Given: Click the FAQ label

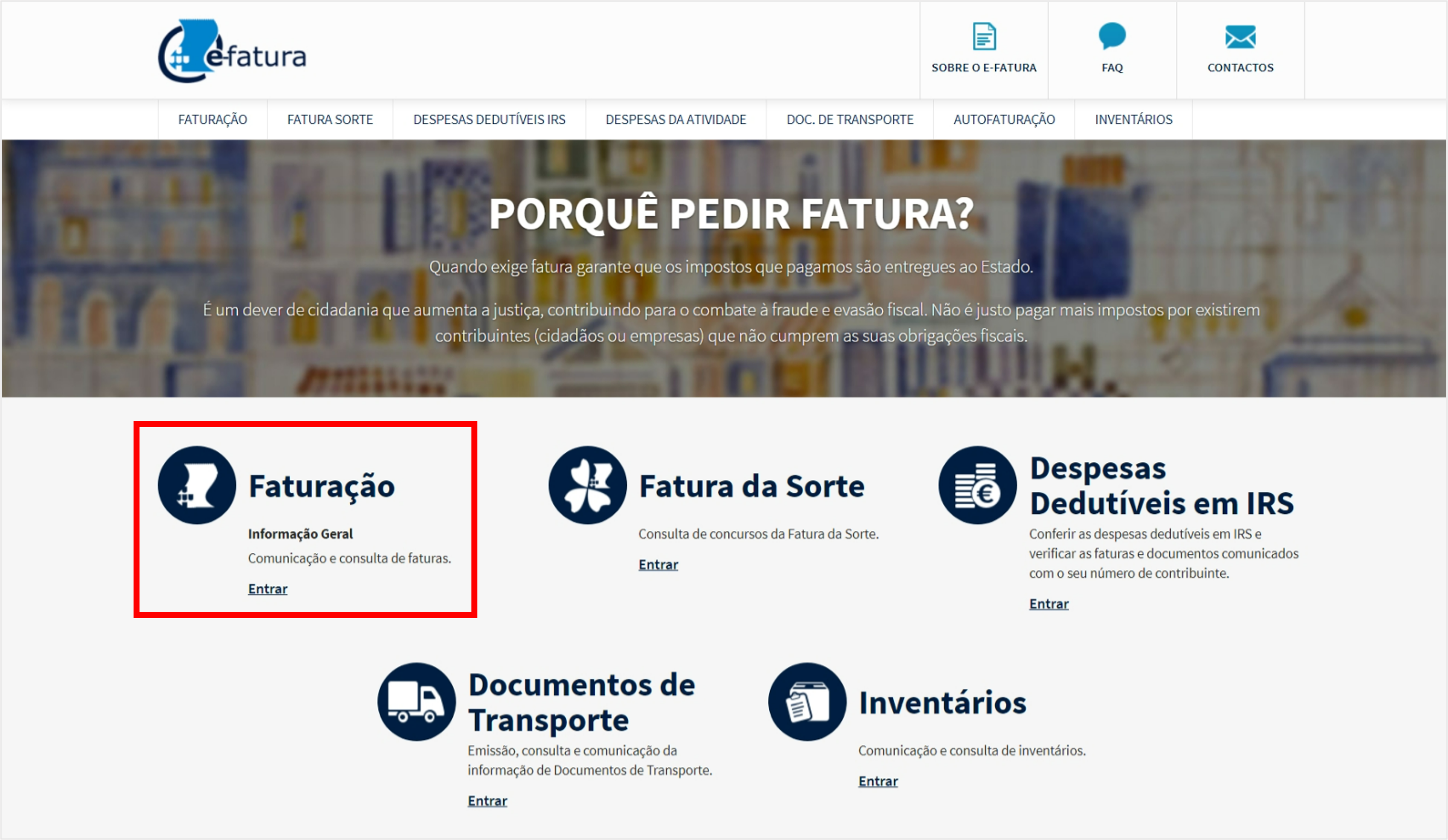Looking at the screenshot, I should [x=1112, y=68].
